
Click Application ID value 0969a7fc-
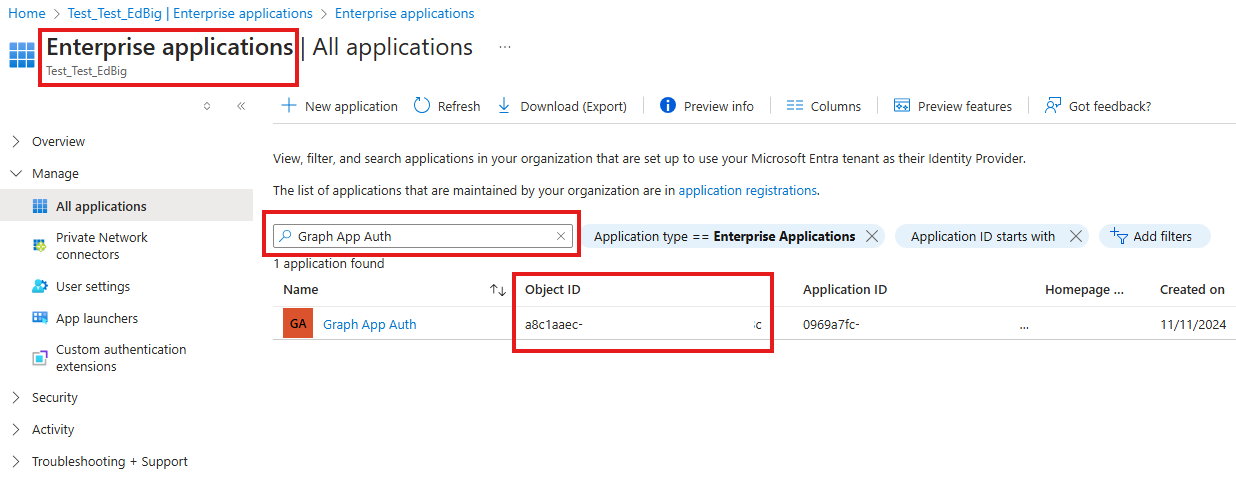tap(831, 324)
